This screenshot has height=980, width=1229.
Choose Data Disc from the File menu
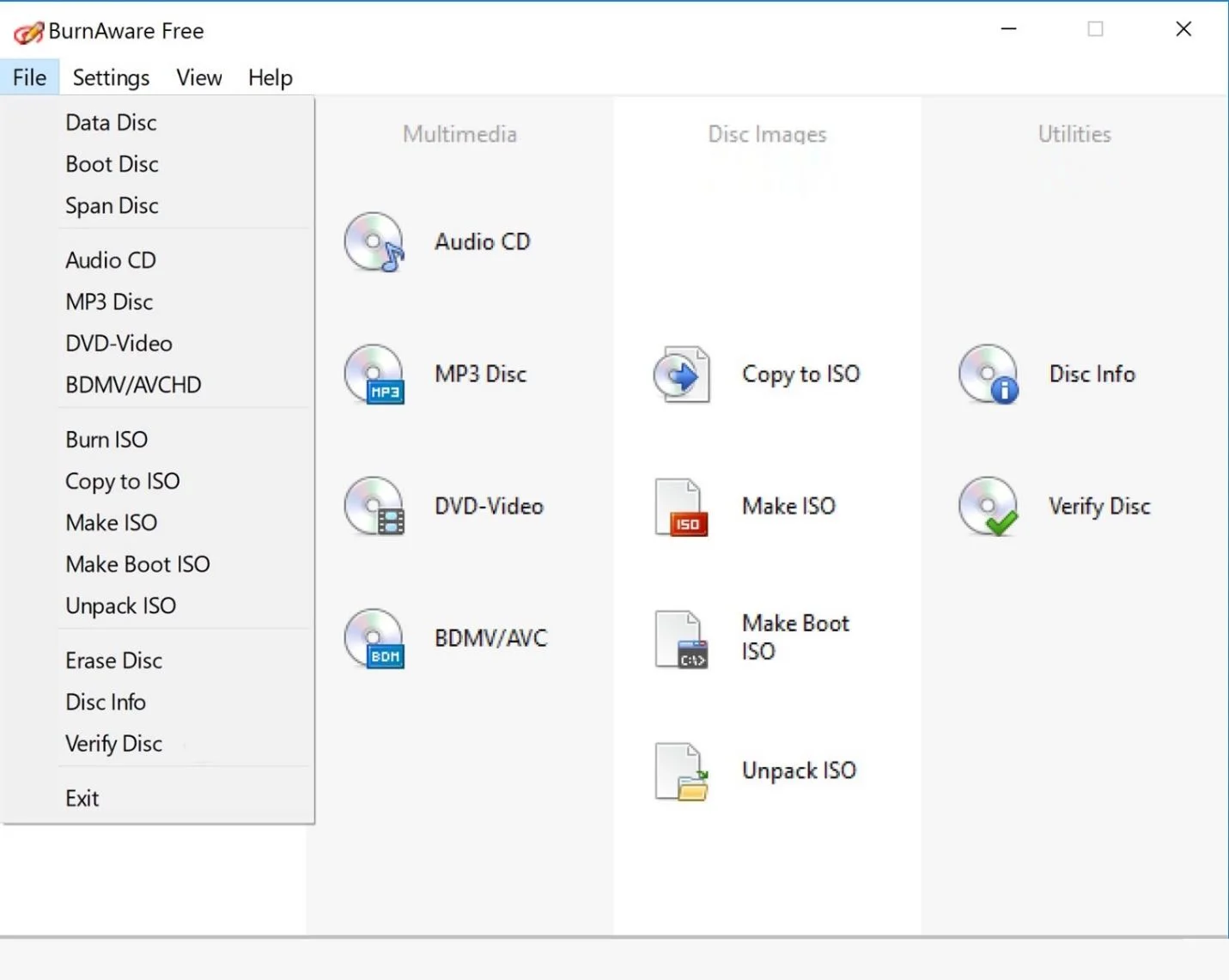(x=158, y=123)
